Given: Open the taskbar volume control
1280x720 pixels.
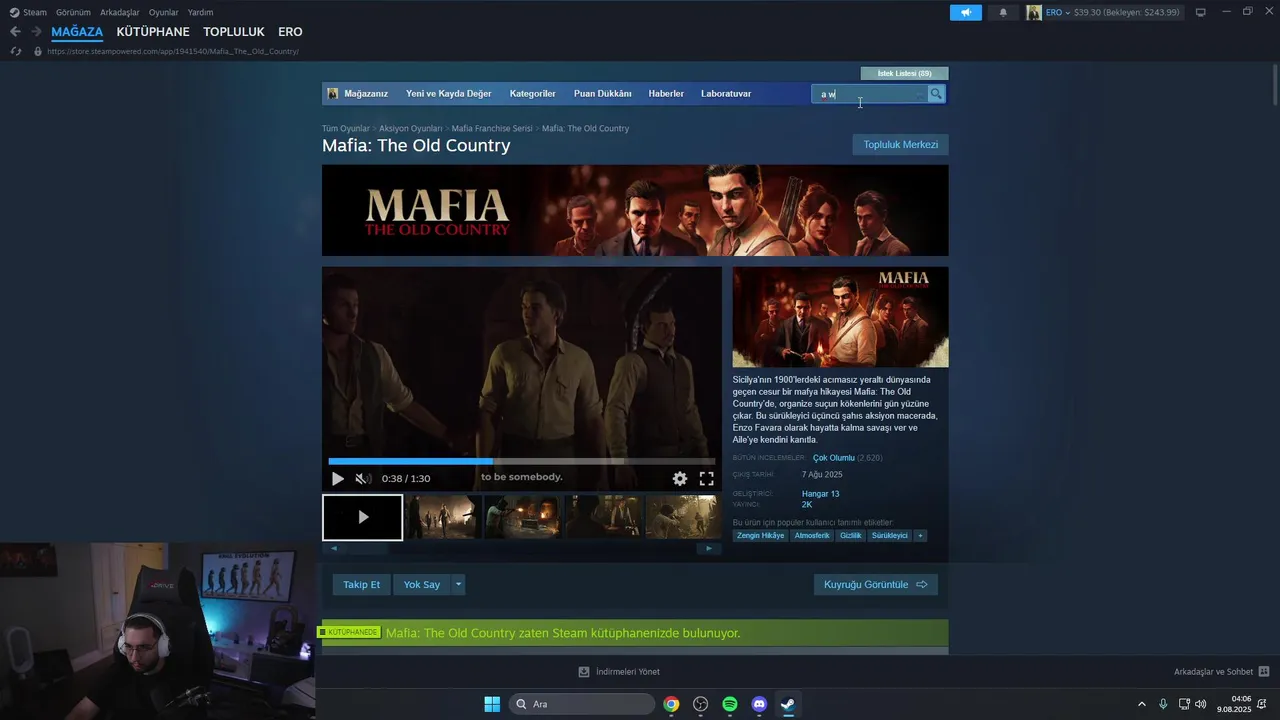Looking at the screenshot, I should tap(1200, 704).
